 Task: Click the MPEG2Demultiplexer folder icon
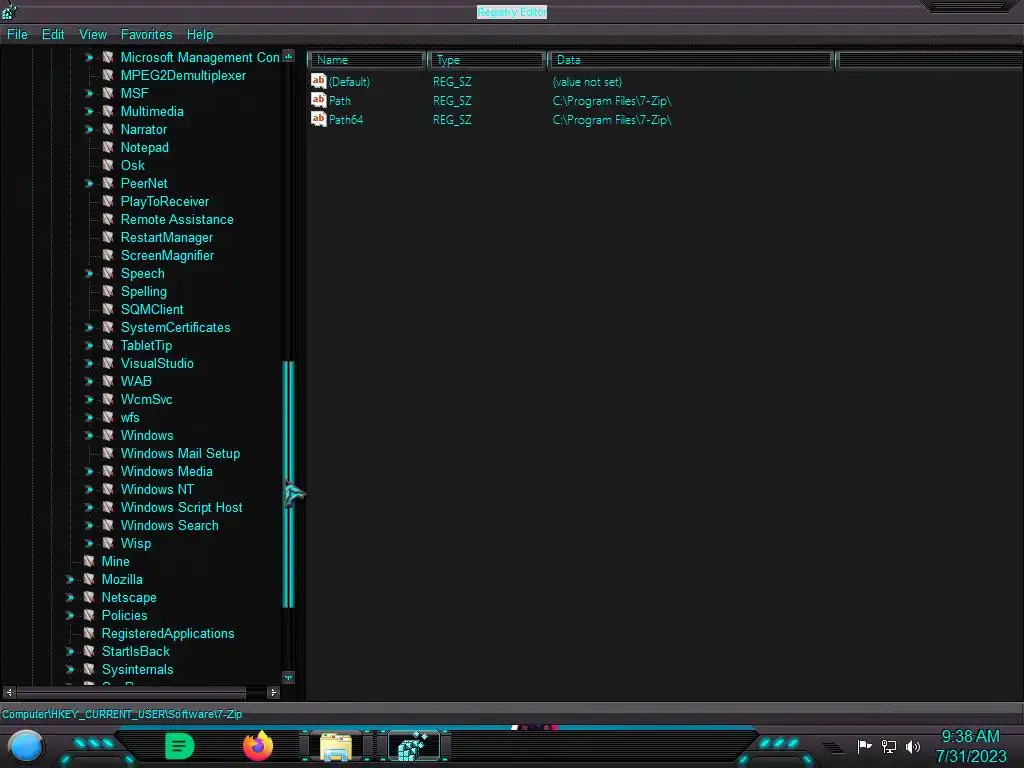coord(108,75)
